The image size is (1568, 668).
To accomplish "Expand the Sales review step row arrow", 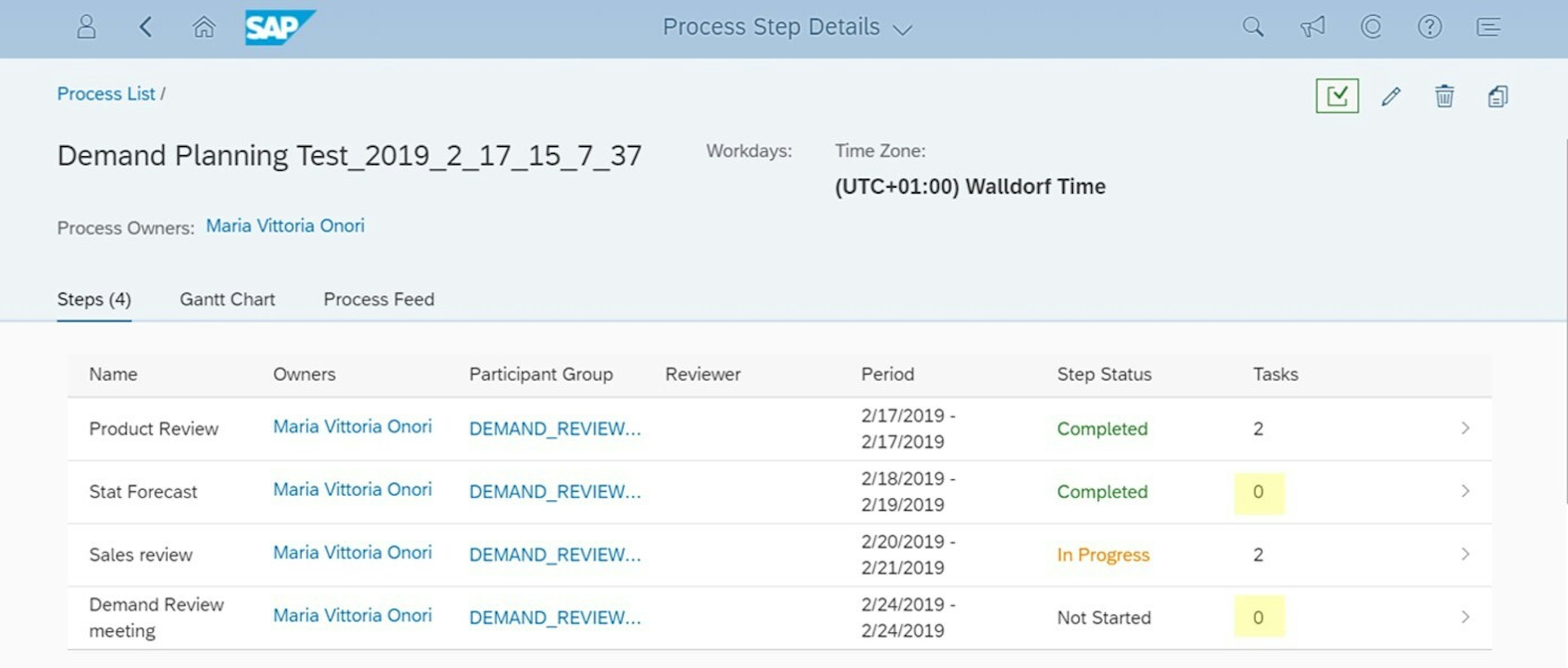I will tap(1464, 554).
